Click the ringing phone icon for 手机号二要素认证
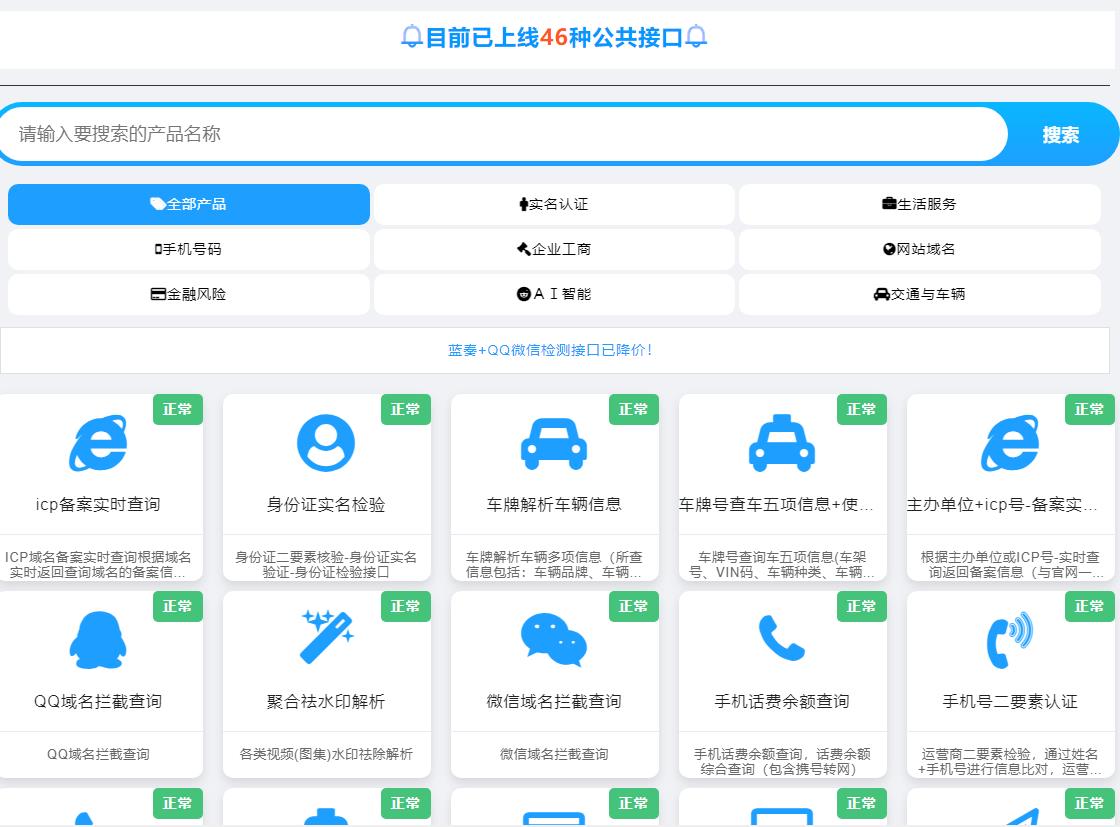 [x=1010, y=638]
